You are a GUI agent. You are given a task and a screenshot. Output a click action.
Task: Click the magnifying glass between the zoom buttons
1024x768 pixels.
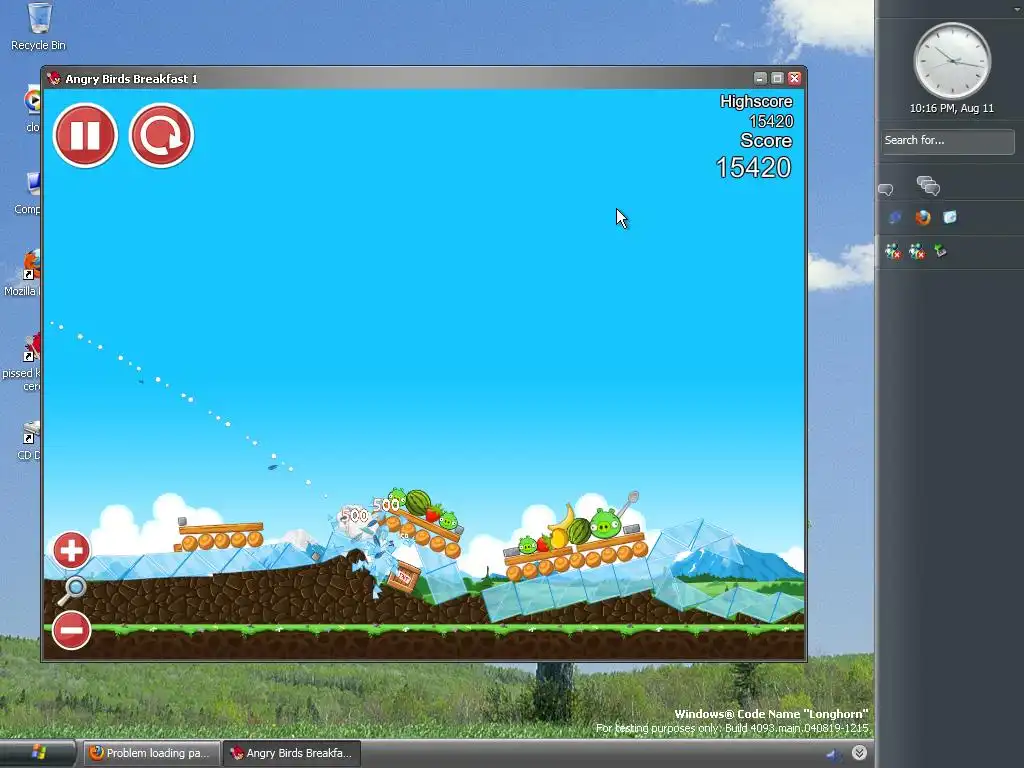click(x=72, y=590)
